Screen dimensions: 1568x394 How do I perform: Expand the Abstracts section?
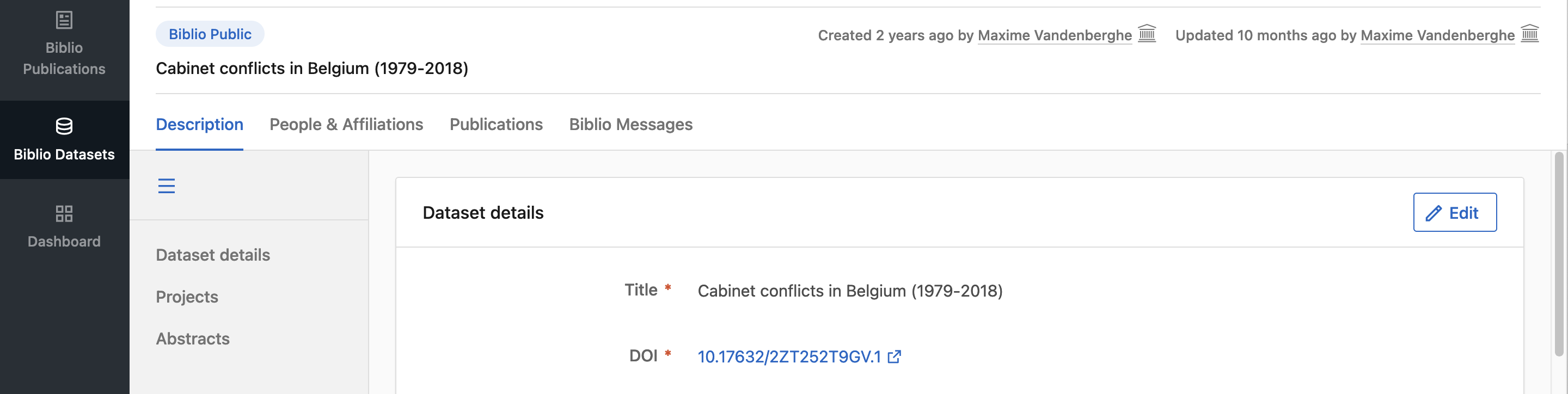coord(192,338)
